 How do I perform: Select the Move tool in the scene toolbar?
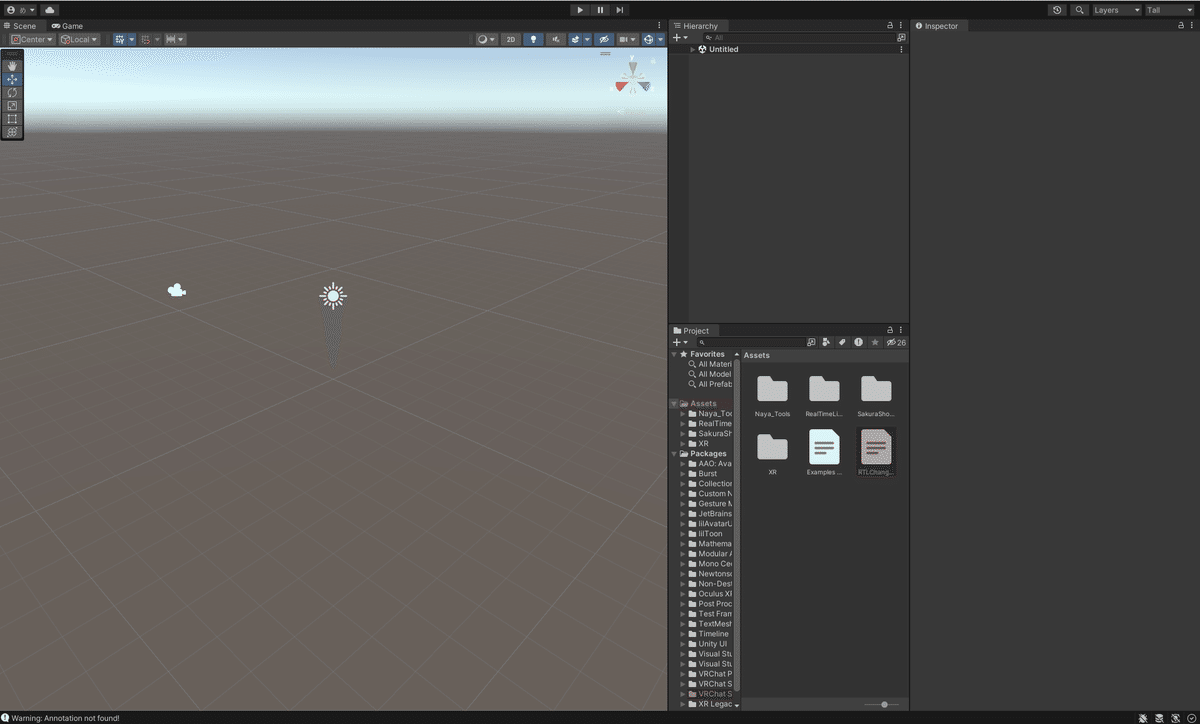pyautogui.click(x=12, y=79)
